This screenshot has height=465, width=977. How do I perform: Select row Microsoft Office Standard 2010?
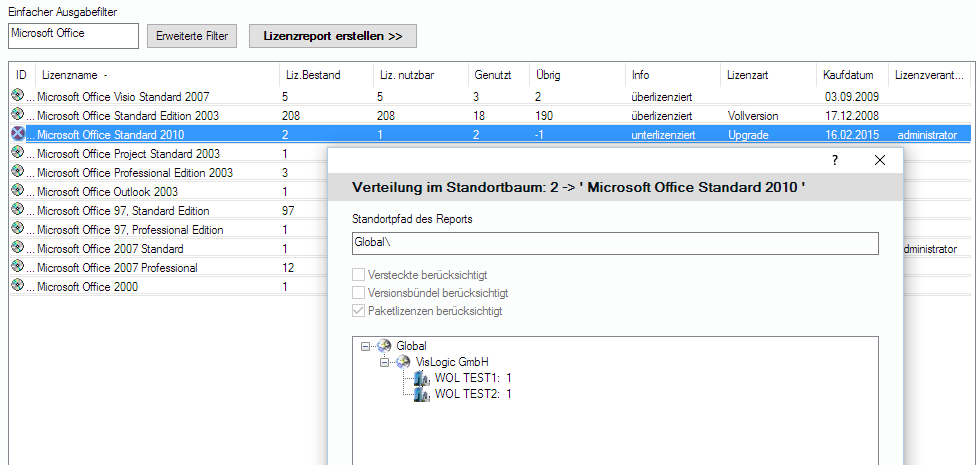[x=490, y=134]
